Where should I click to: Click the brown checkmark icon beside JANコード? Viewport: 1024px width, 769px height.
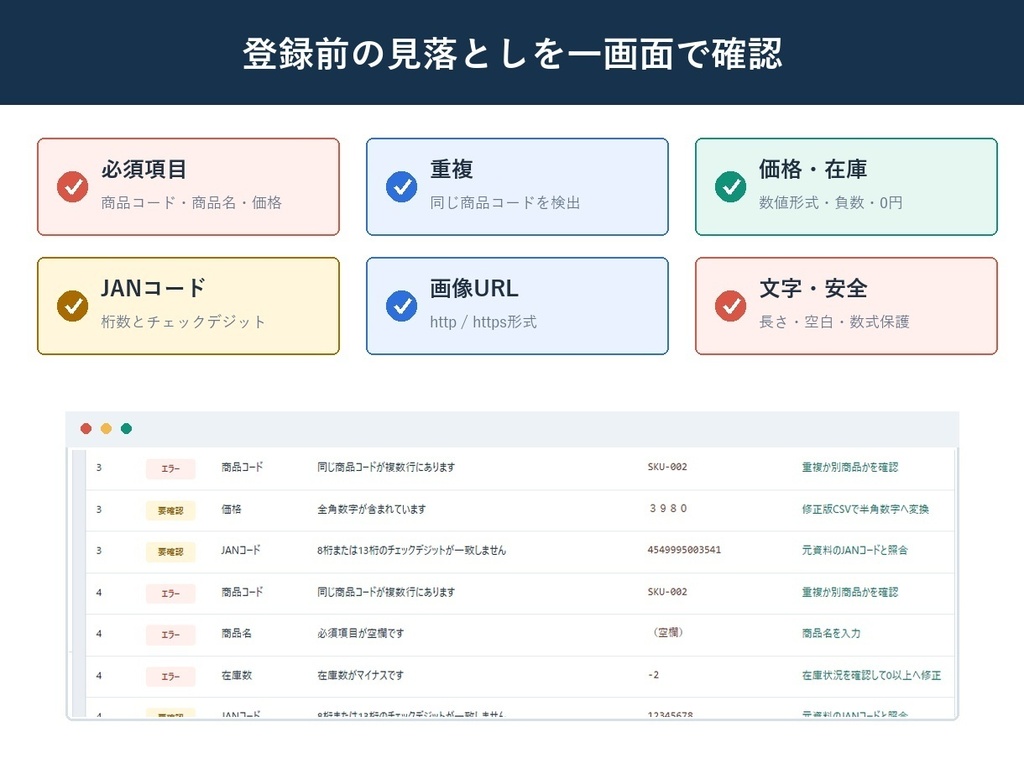[72, 306]
